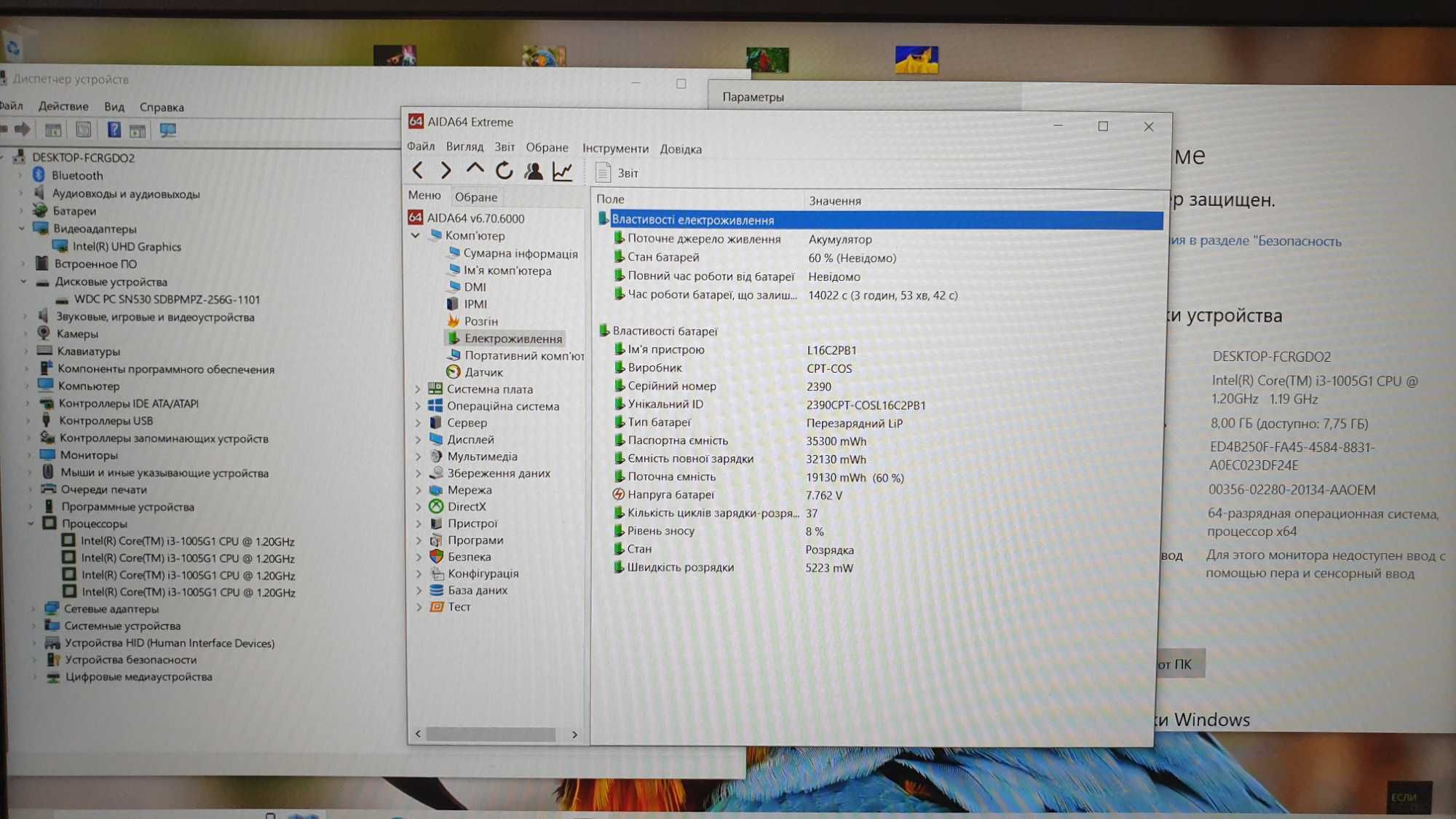Select WDC PC SN530 disk device
Screen dimensions: 1456x819
coord(167,299)
